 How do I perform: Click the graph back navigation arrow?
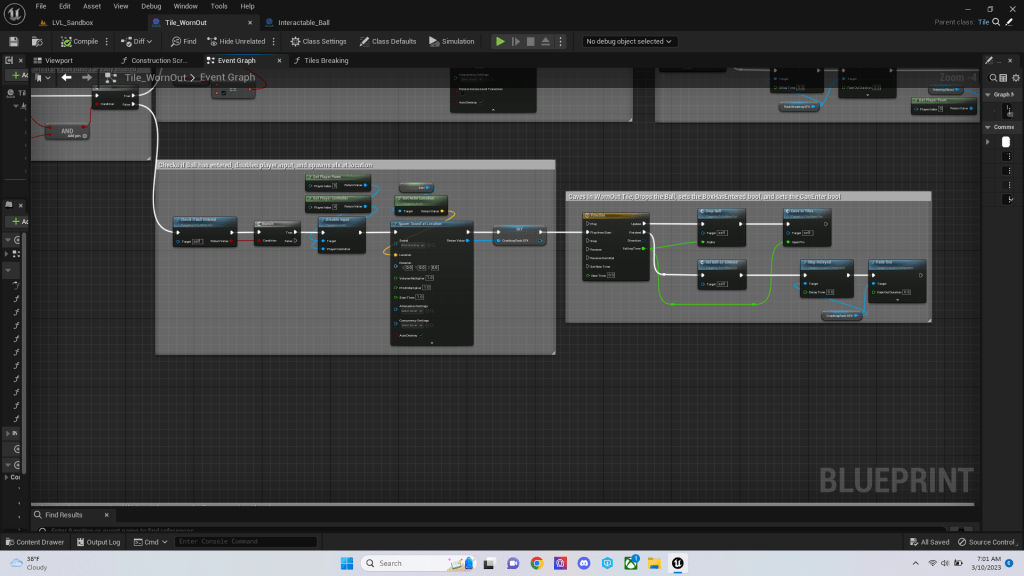67,77
